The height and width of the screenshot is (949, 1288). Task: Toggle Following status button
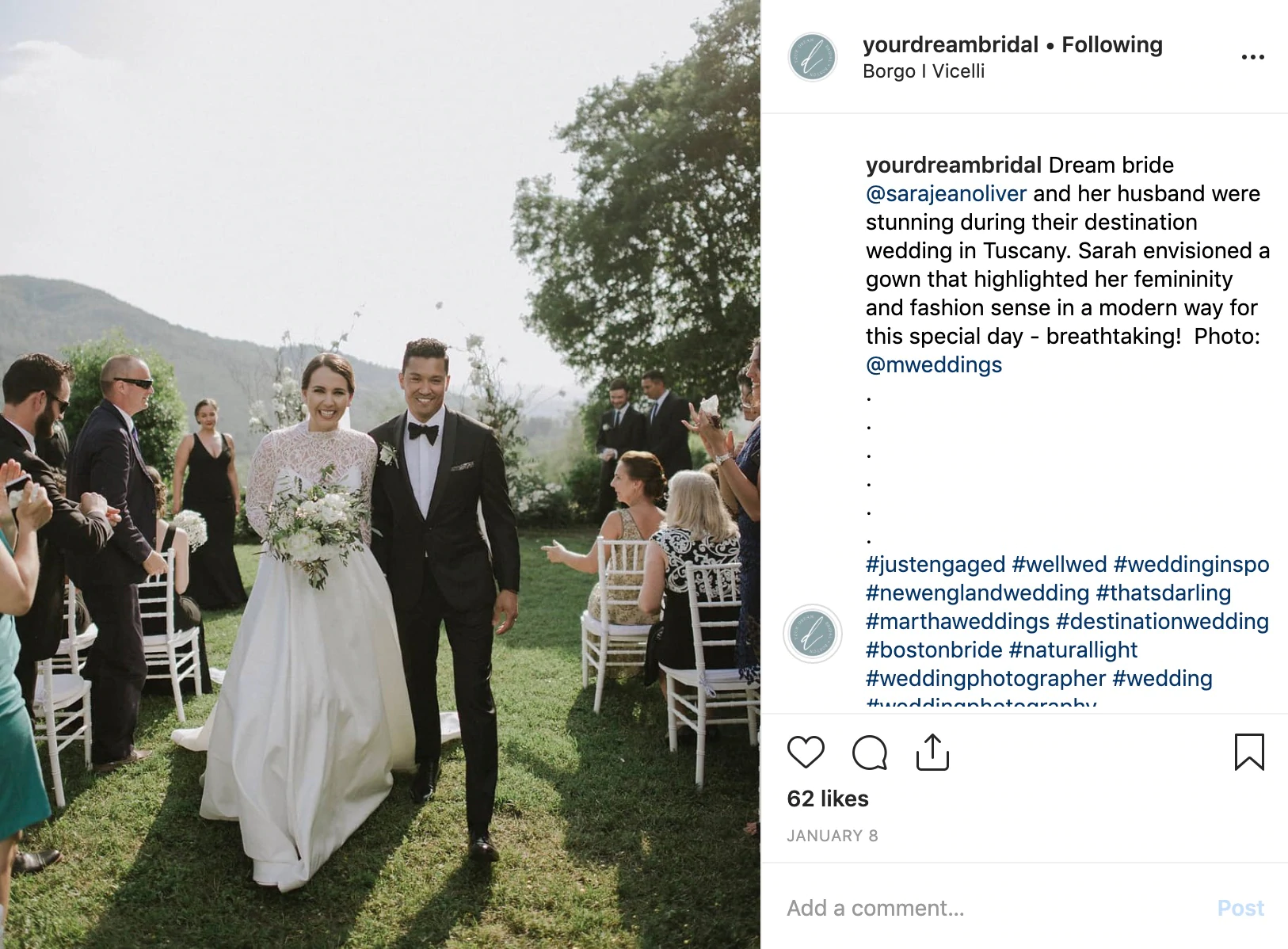coord(1111,44)
